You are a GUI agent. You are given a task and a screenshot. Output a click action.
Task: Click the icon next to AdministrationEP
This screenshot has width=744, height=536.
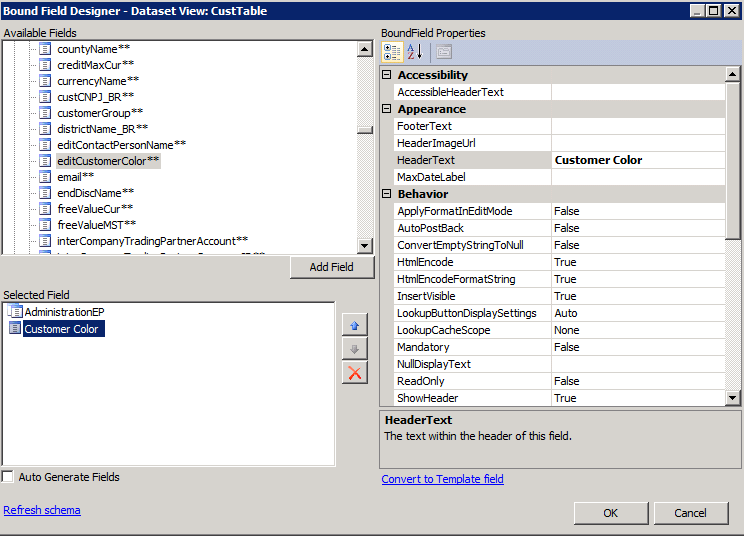point(14,312)
